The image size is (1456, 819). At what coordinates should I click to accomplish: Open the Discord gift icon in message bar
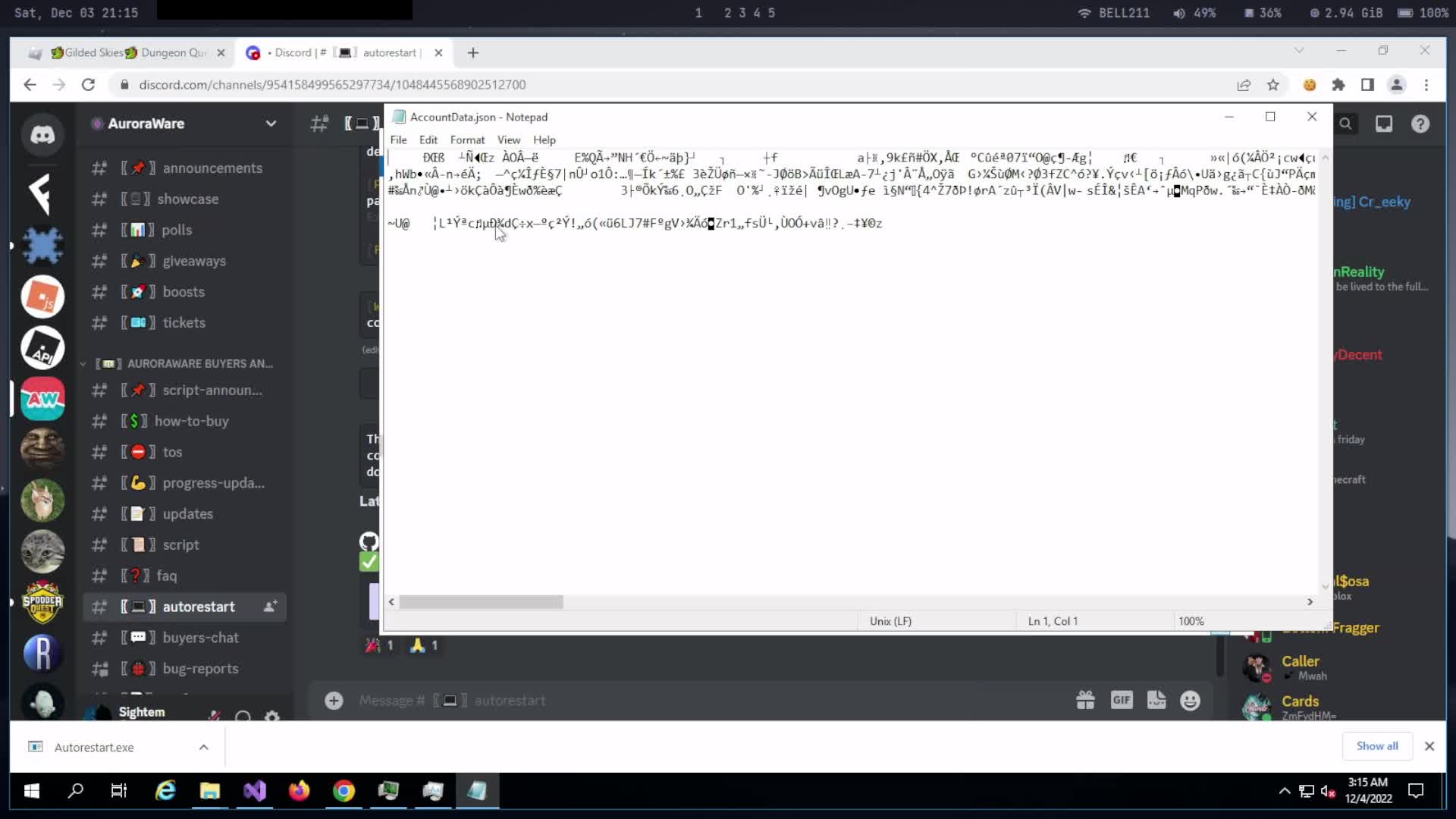point(1085,700)
